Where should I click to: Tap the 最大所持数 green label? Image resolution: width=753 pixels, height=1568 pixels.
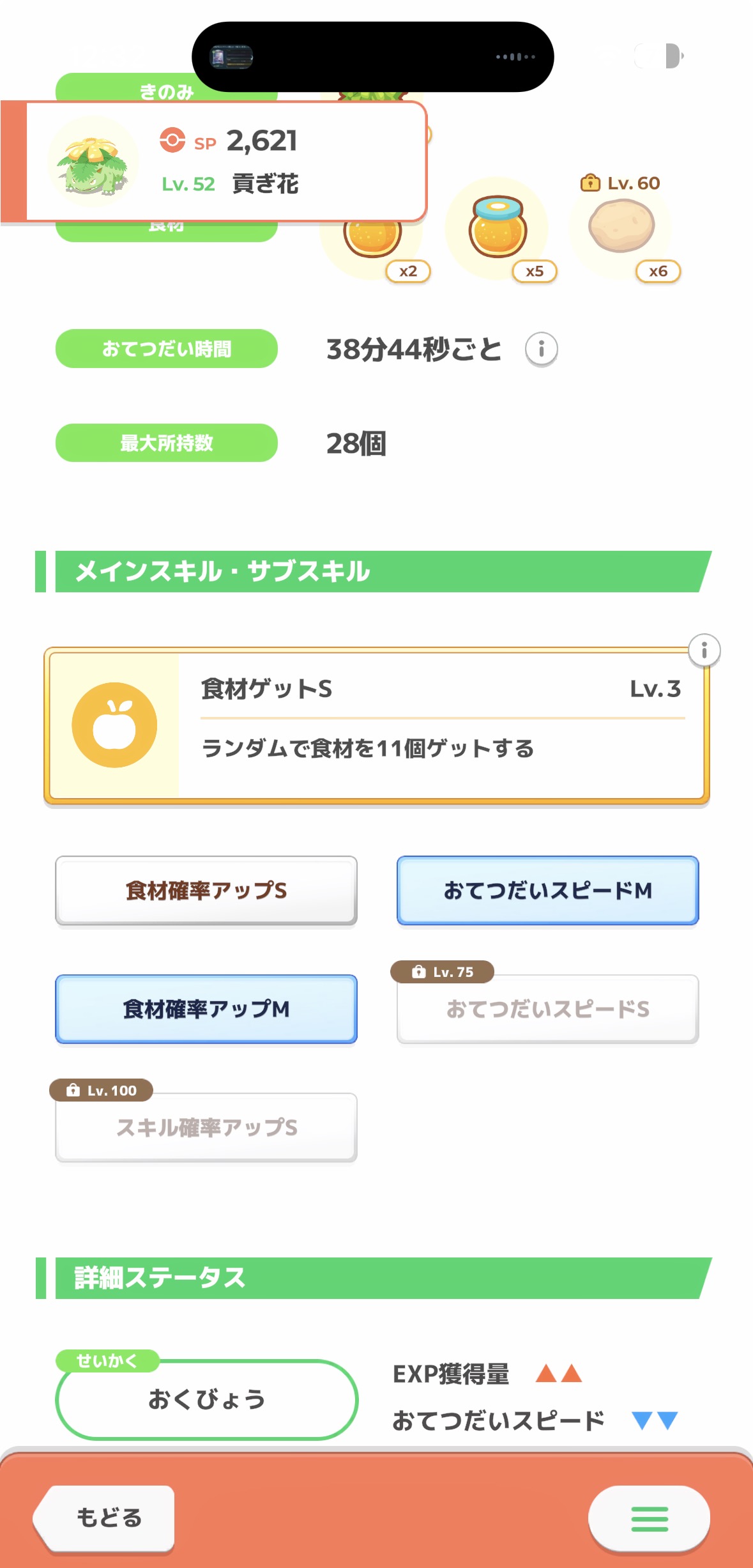(x=166, y=443)
